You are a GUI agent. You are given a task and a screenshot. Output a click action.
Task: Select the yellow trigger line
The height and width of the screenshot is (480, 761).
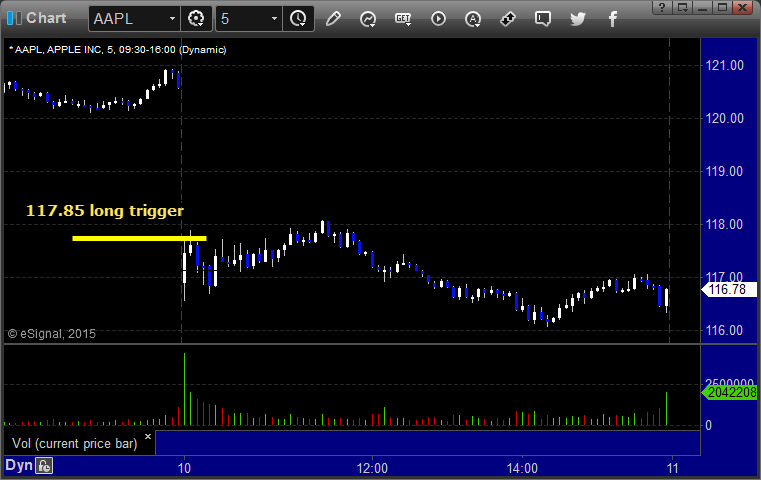point(139,238)
